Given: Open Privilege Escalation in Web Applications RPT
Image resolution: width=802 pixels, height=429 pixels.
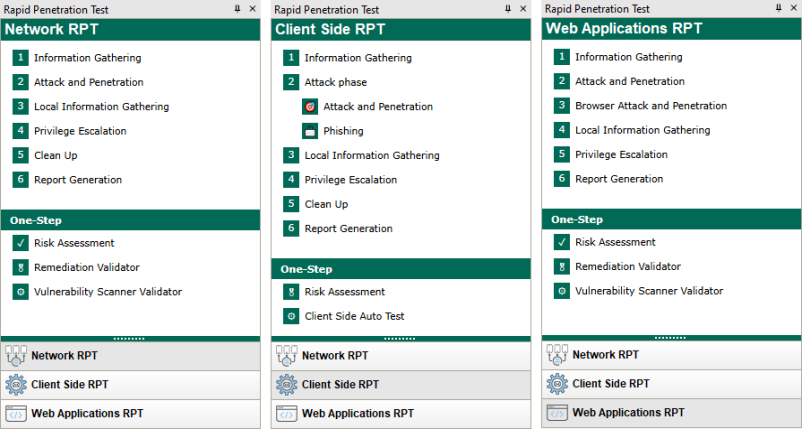Looking at the screenshot, I should [x=621, y=154].
